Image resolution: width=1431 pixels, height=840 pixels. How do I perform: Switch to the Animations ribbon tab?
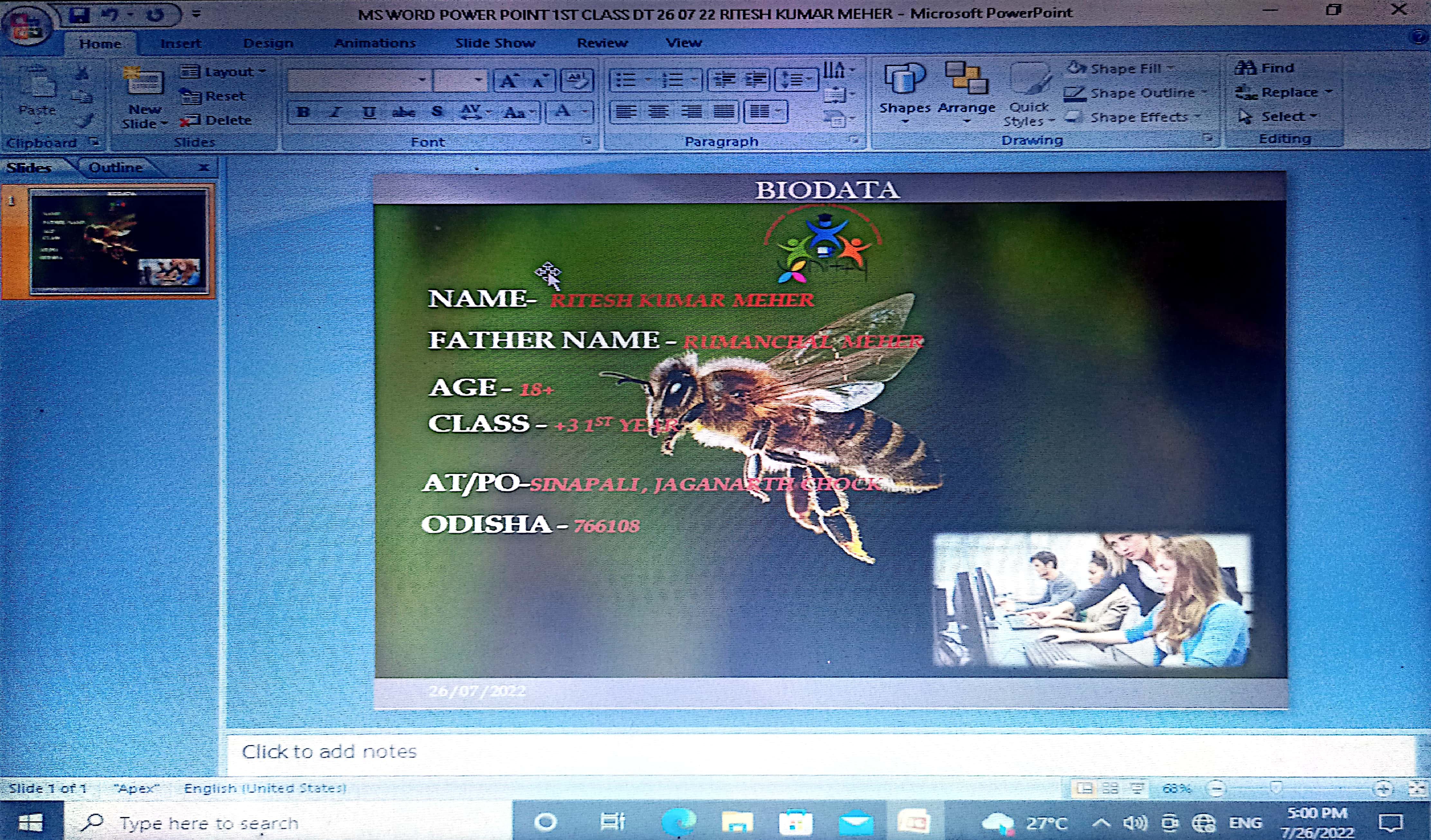point(374,43)
